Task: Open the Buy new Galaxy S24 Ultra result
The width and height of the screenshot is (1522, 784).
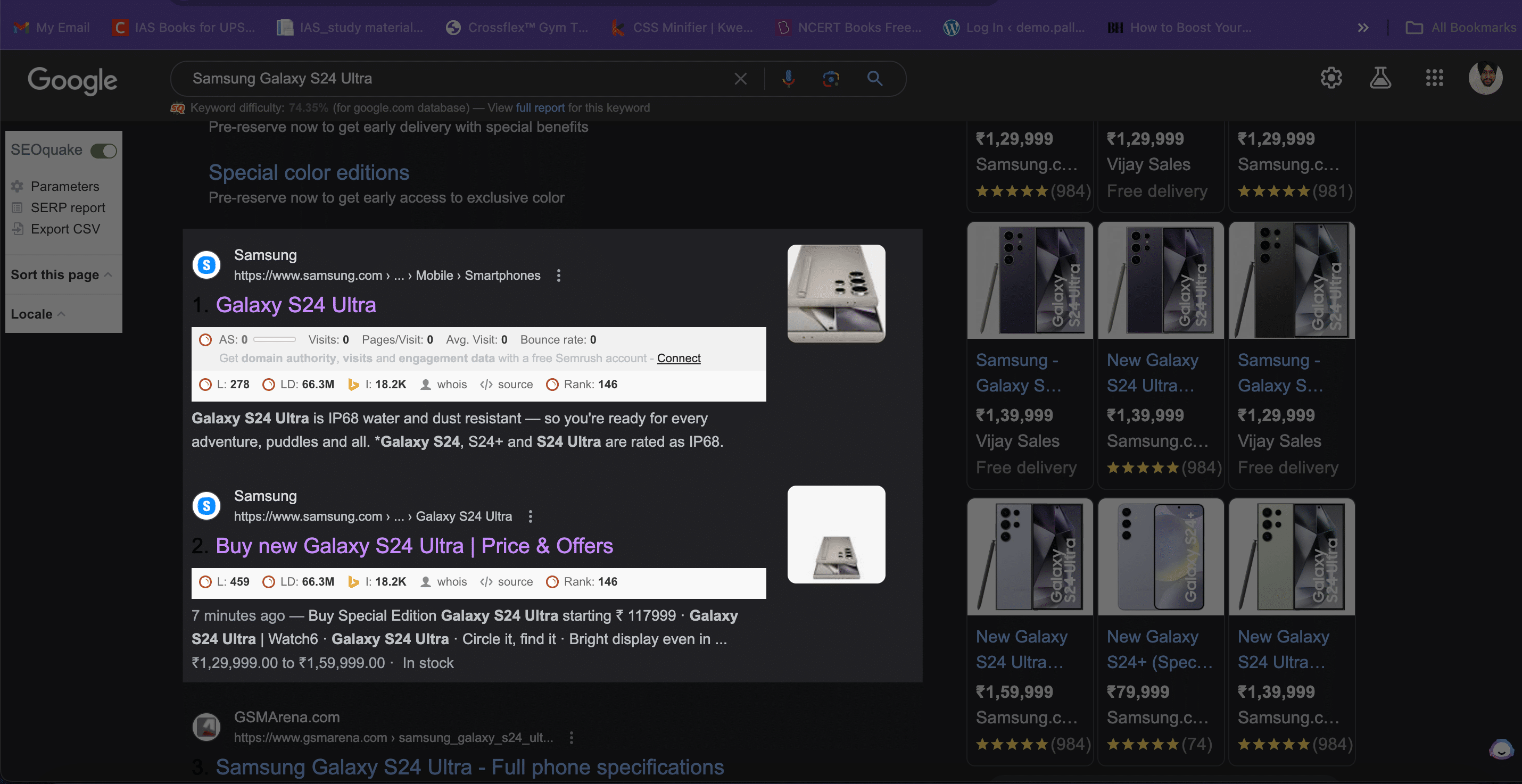Action: click(414, 546)
